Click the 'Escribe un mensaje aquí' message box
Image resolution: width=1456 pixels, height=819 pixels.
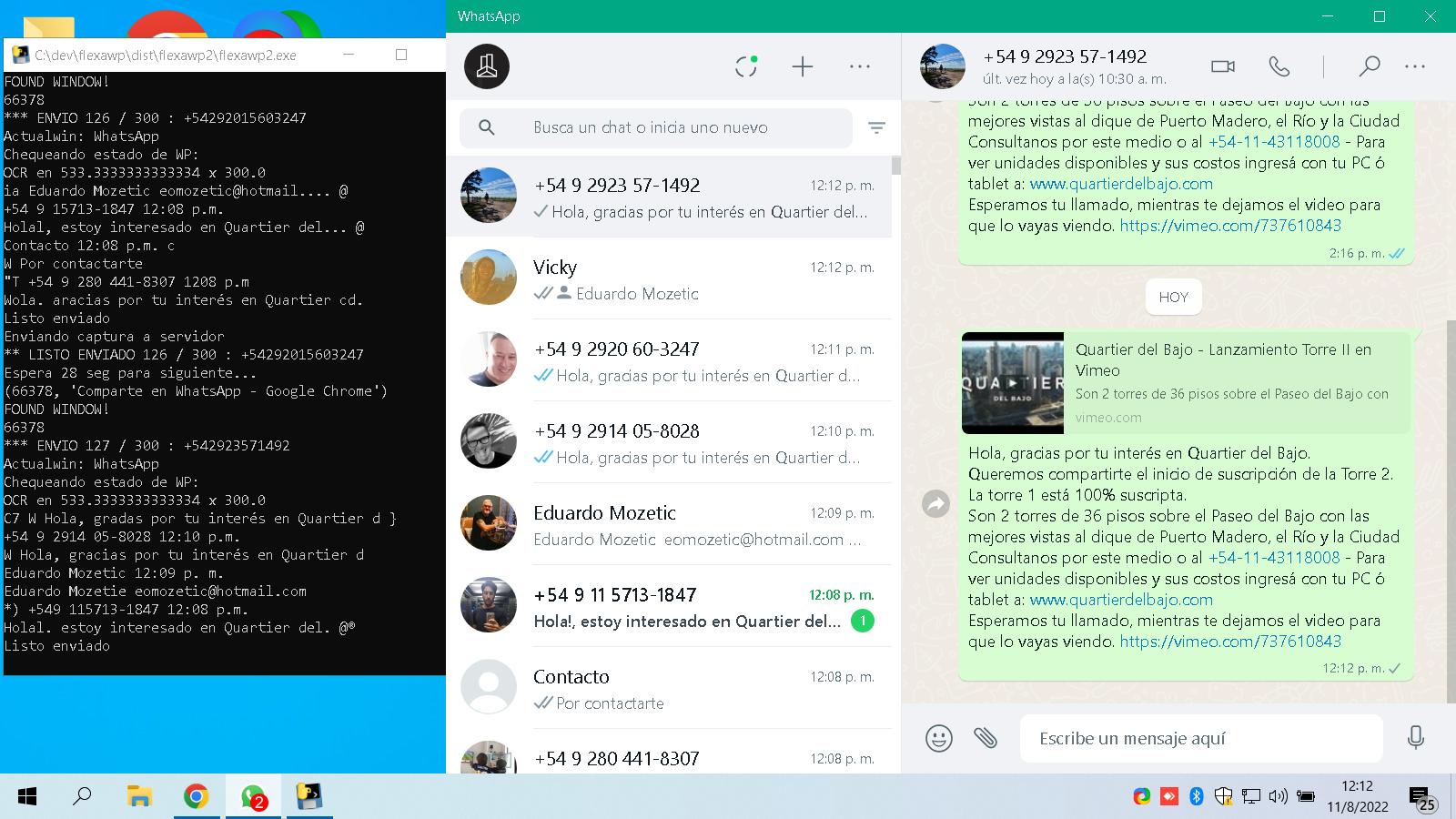[1201, 738]
